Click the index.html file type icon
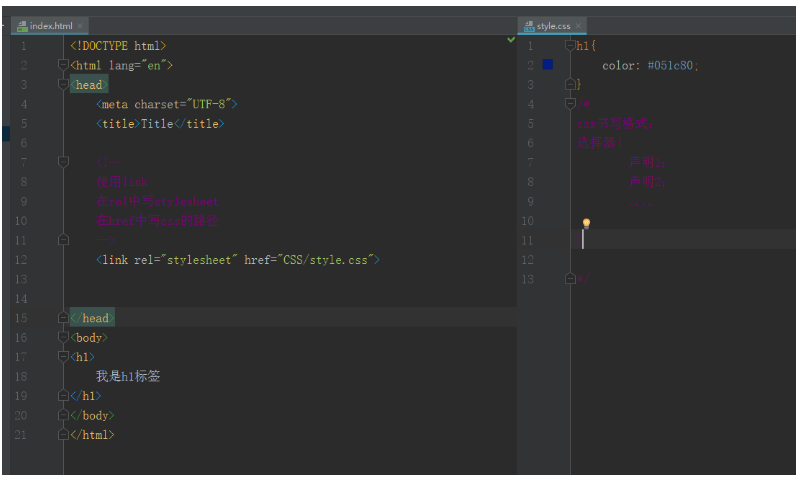 [x=22, y=26]
